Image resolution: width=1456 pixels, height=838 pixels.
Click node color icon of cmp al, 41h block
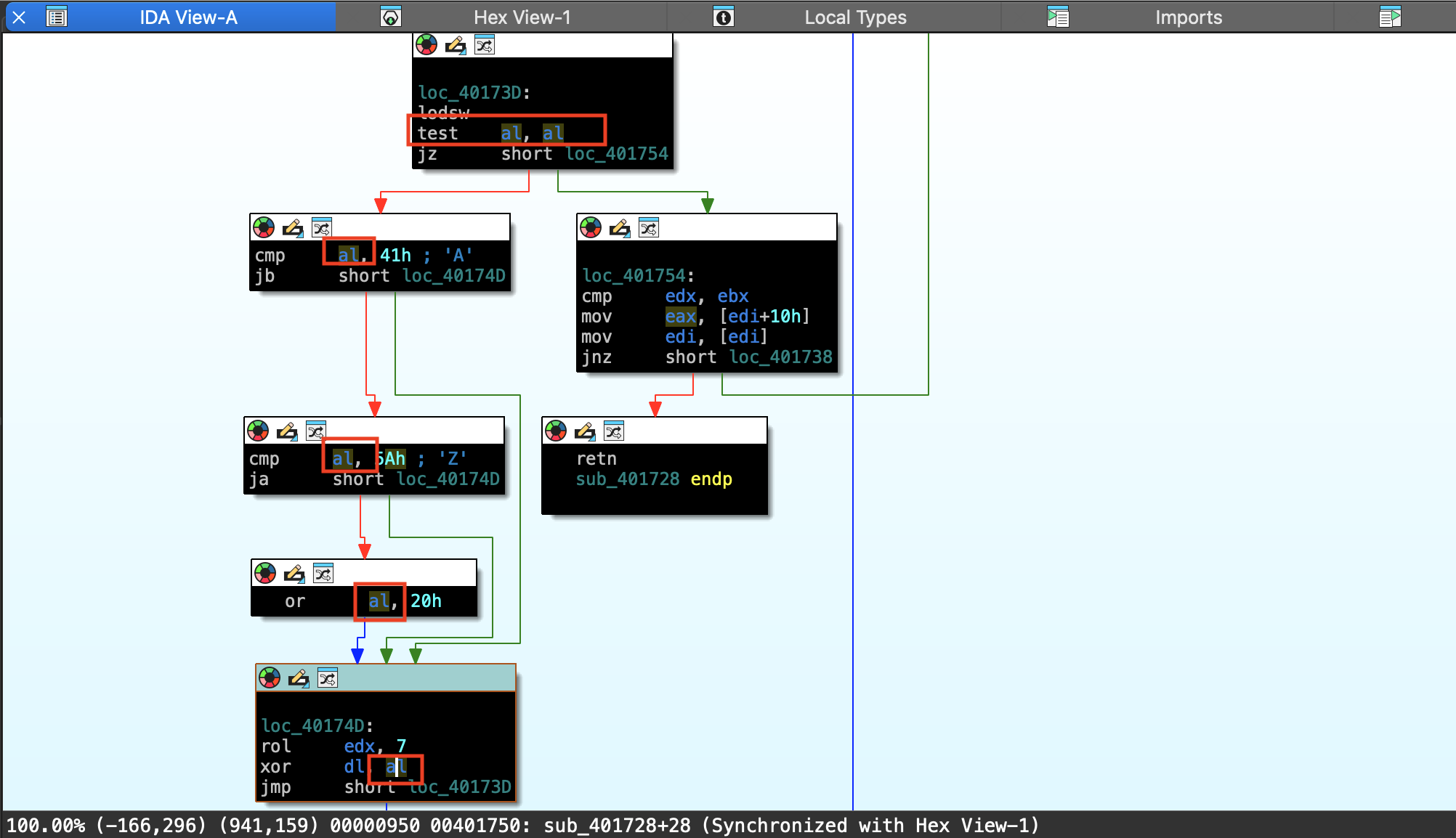264,228
